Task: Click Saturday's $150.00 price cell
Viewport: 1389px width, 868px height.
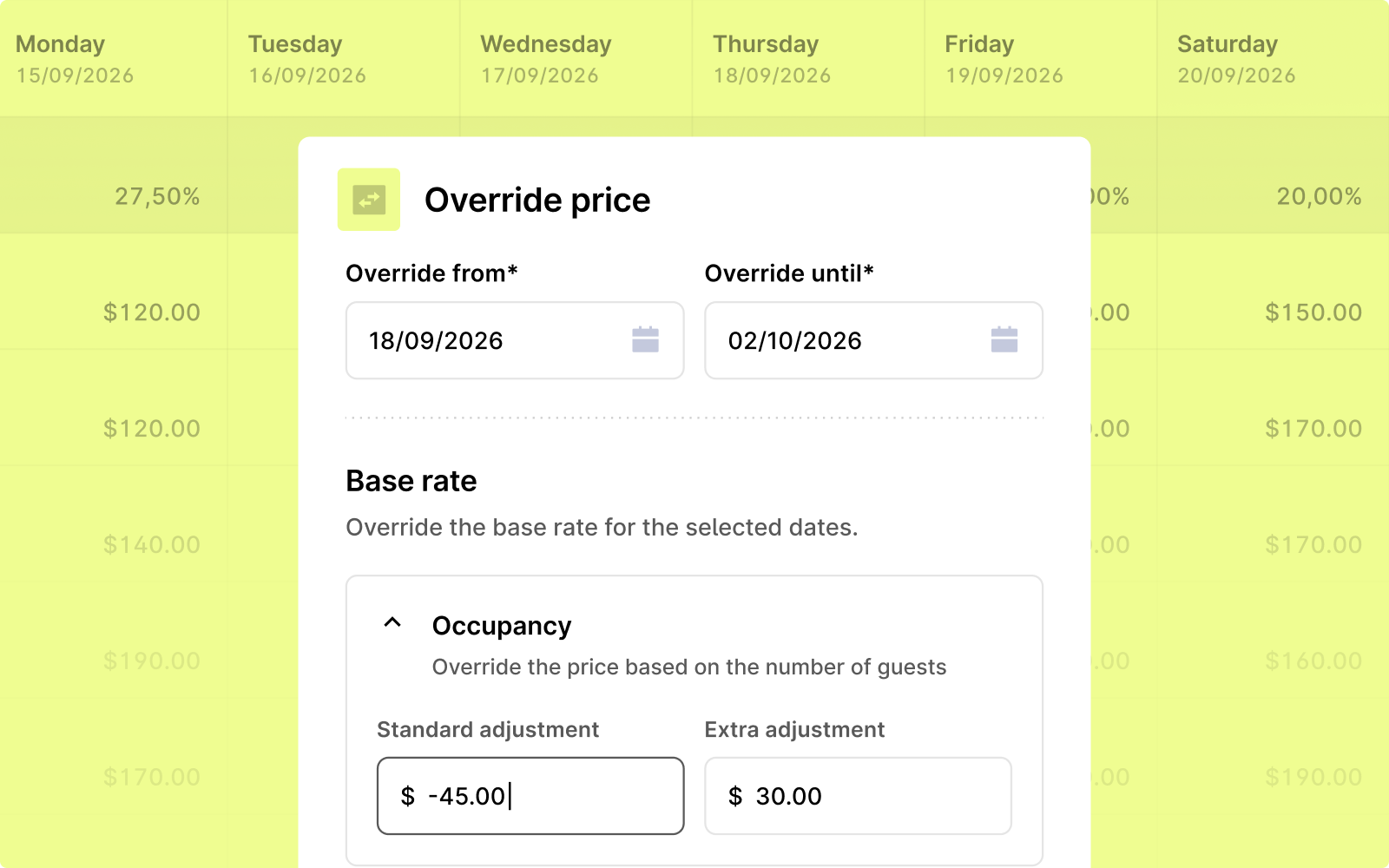Action: pyautogui.click(x=1313, y=312)
